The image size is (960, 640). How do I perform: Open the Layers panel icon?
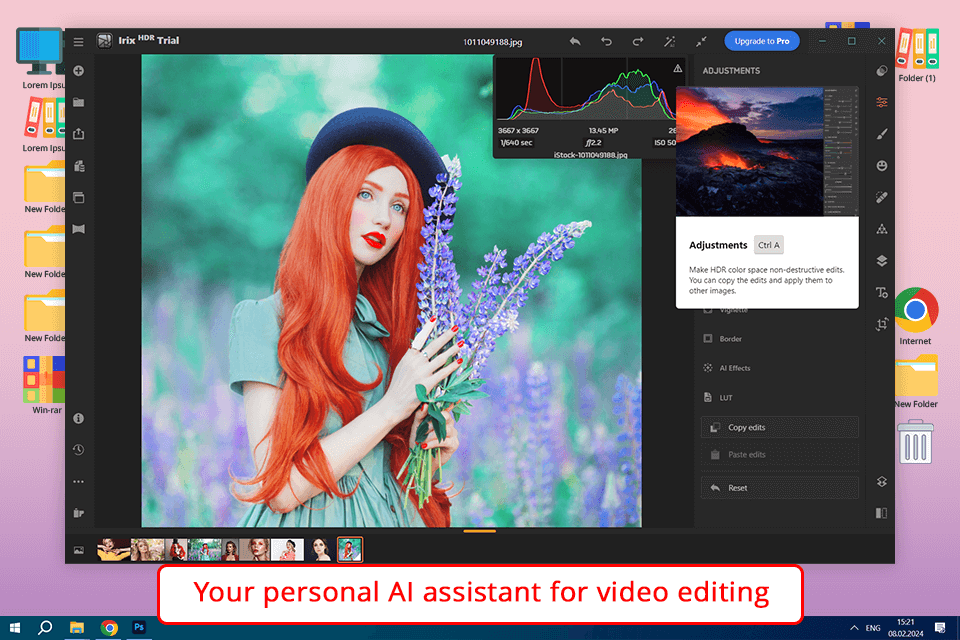881,260
